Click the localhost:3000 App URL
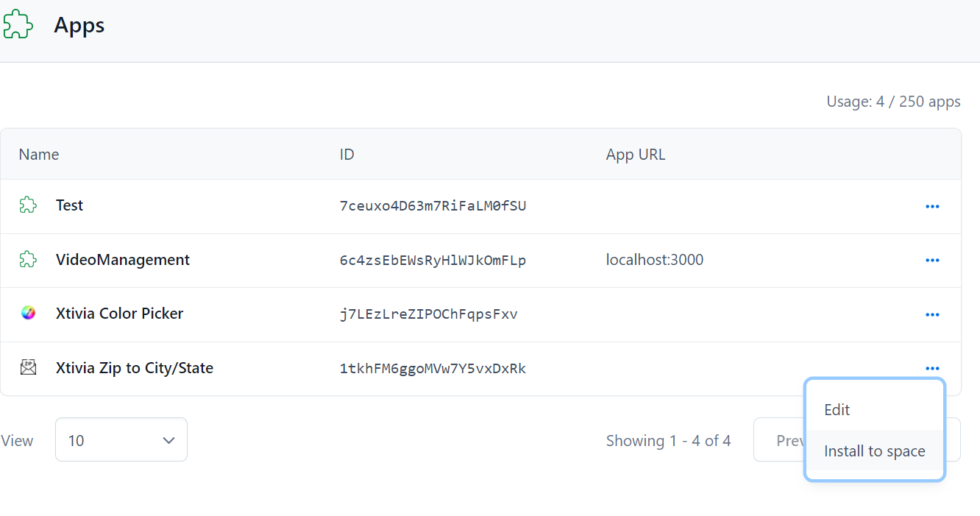Image resolution: width=980 pixels, height=516 pixels. tap(654, 260)
